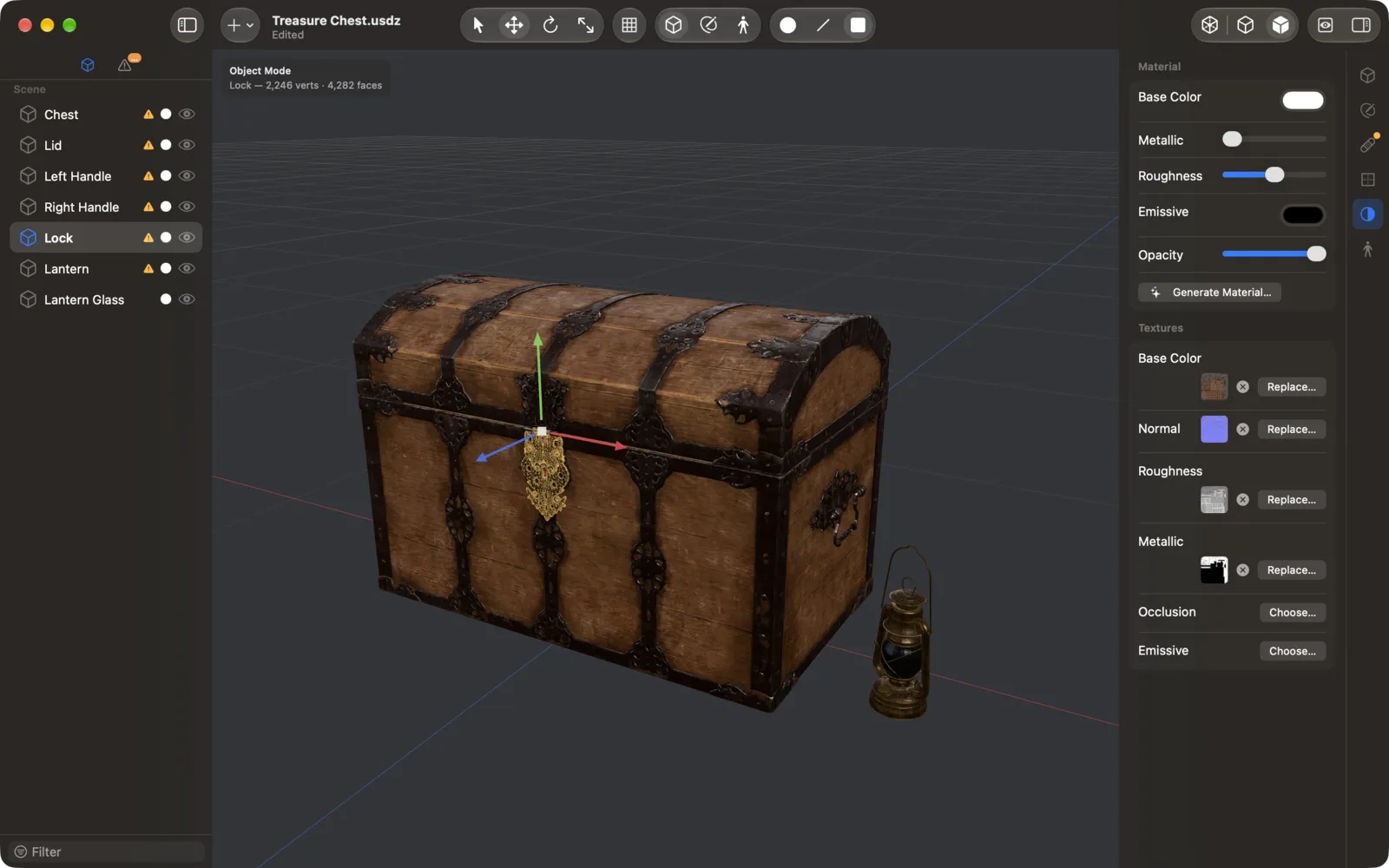Image resolution: width=1389 pixels, height=868 pixels.
Task: Open the figure rig inspector tab
Action: pos(1368,250)
